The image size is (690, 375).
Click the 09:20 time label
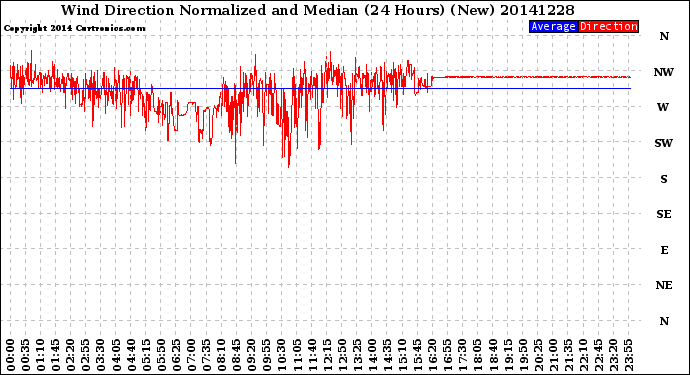point(252,355)
